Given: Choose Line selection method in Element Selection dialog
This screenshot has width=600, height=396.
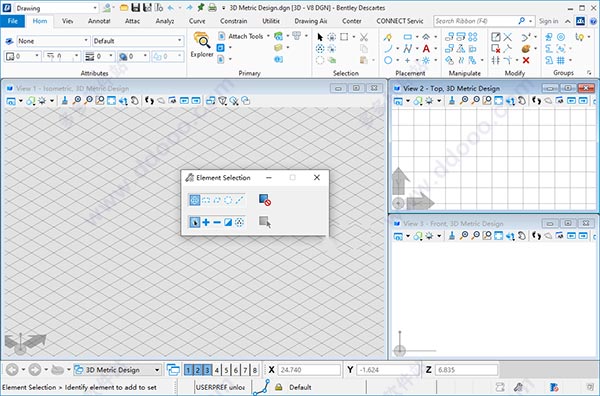Looking at the screenshot, I should tap(239, 200).
